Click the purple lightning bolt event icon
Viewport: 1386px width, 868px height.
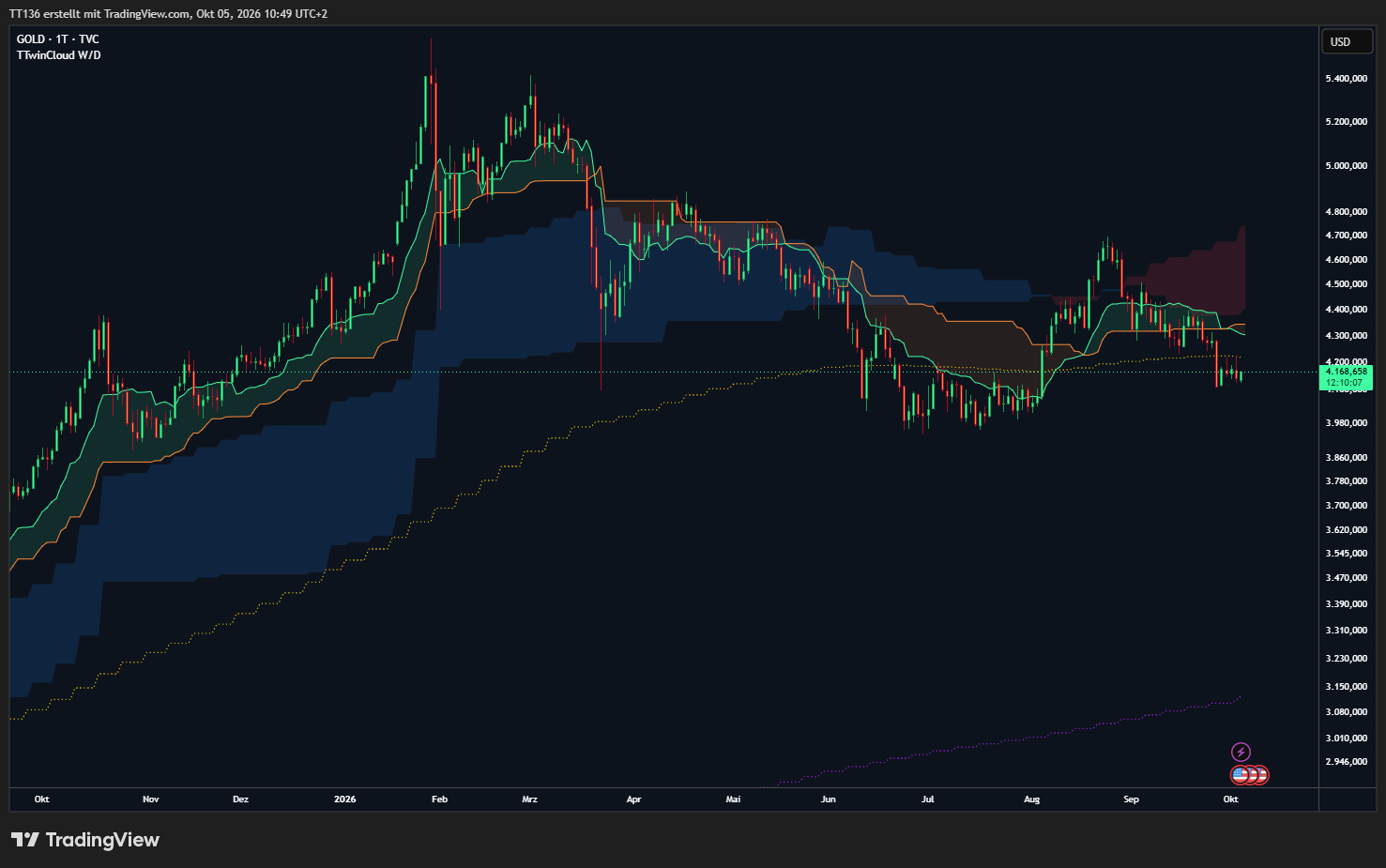point(1241,752)
